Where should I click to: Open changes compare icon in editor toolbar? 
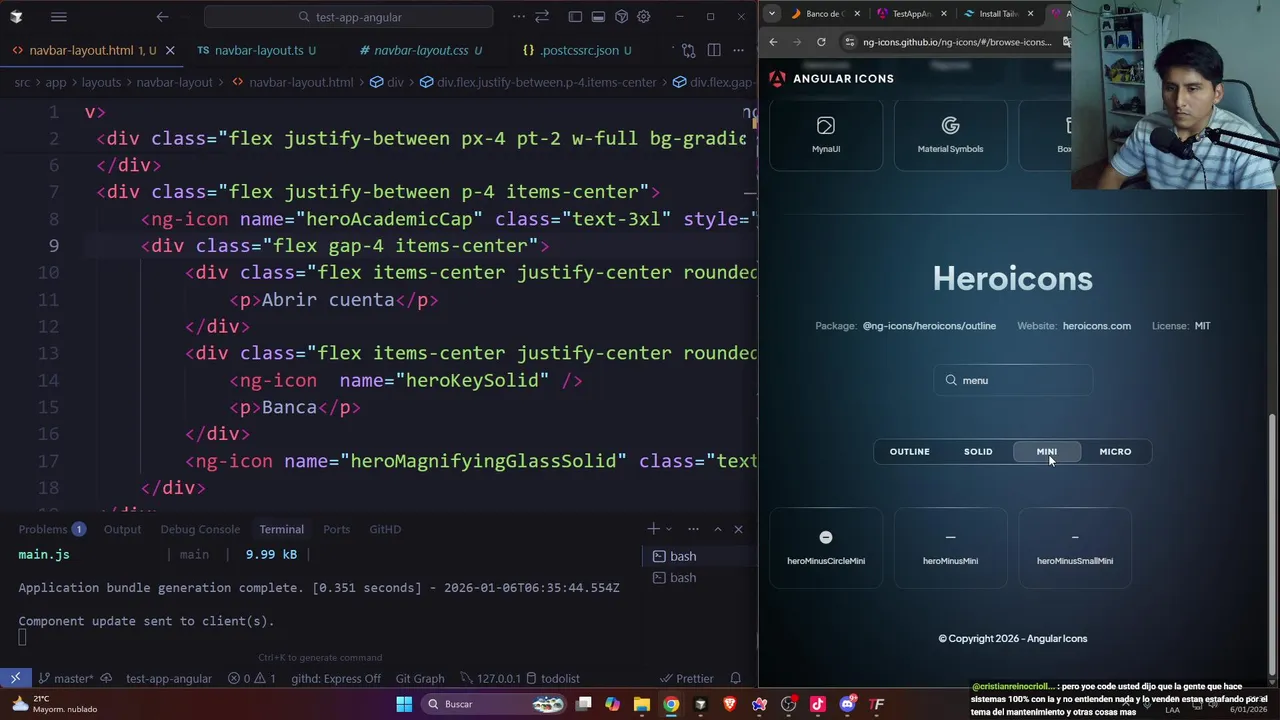click(688, 50)
